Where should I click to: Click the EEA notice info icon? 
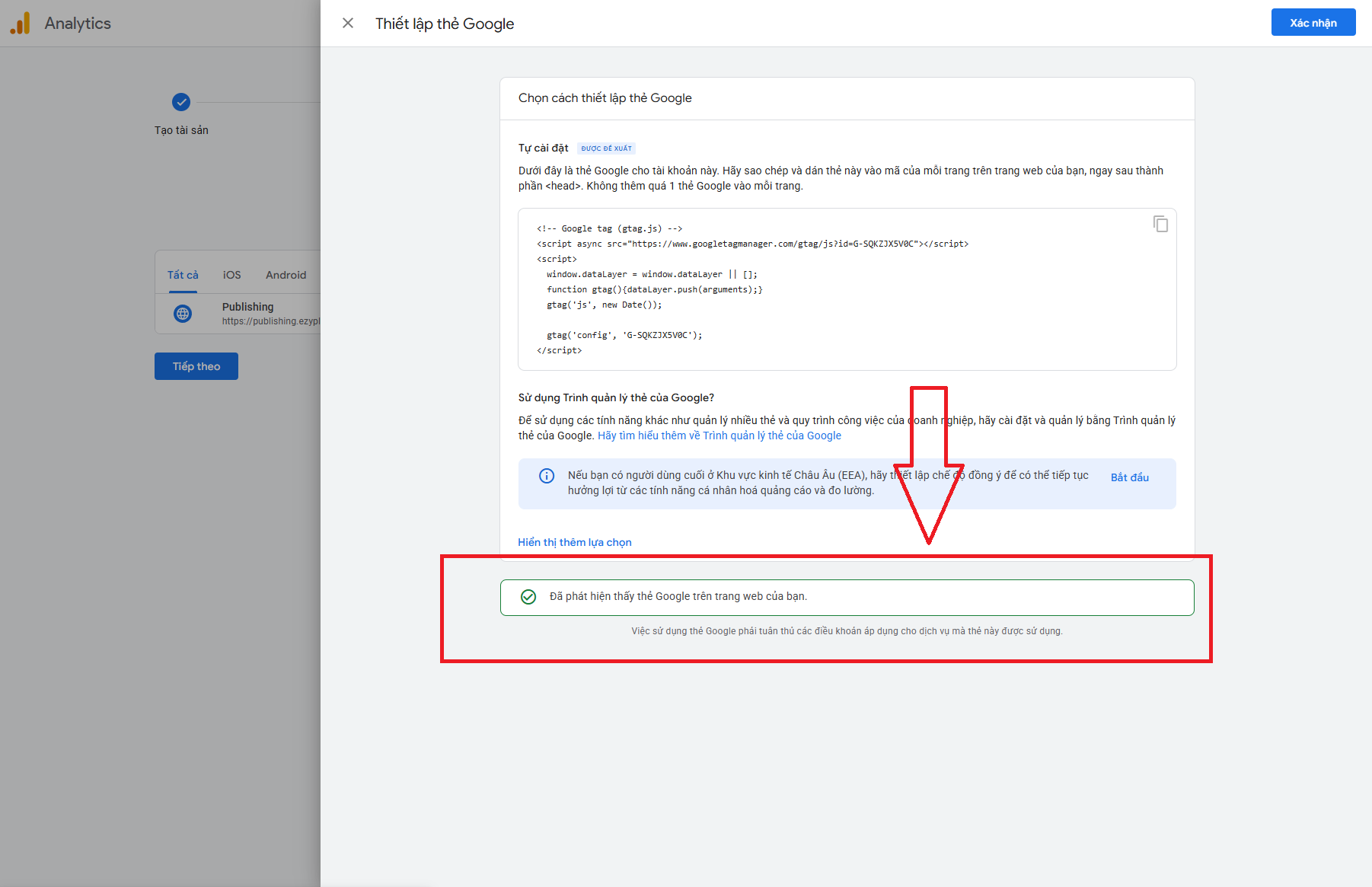click(547, 476)
